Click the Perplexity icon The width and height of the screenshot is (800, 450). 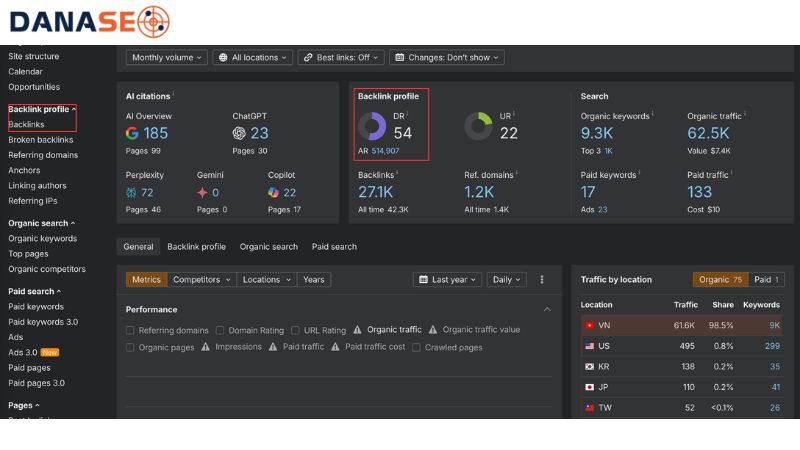(x=132, y=192)
